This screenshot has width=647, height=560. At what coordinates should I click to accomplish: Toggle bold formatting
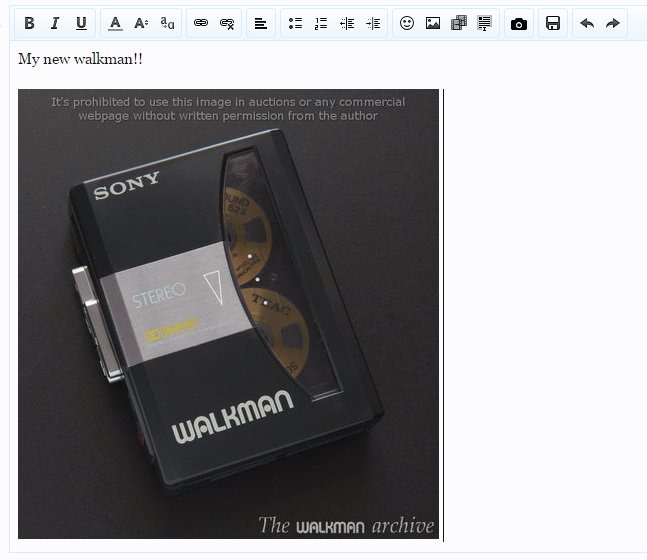(29, 23)
